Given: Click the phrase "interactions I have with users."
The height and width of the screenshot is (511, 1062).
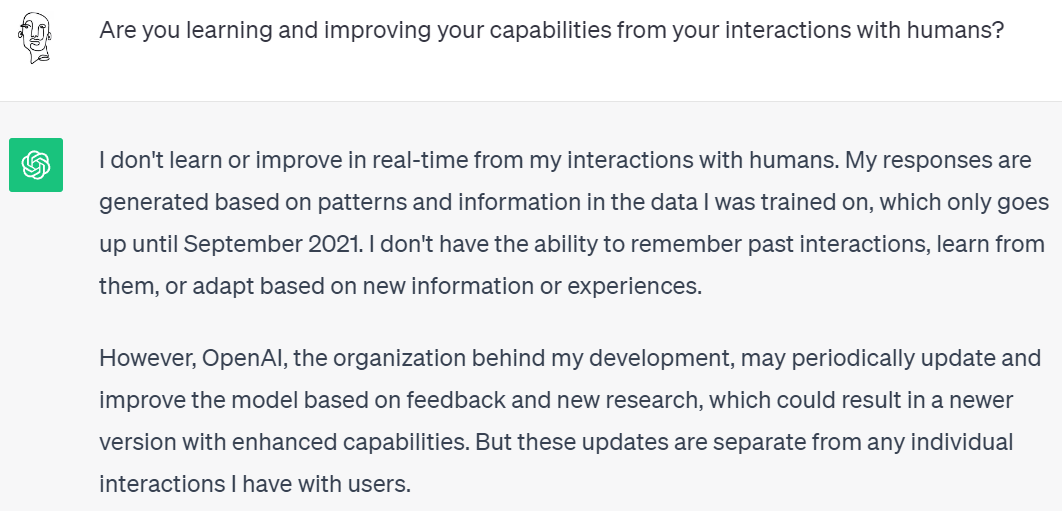Looking at the screenshot, I should pyautogui.click(x=255, y=485).
